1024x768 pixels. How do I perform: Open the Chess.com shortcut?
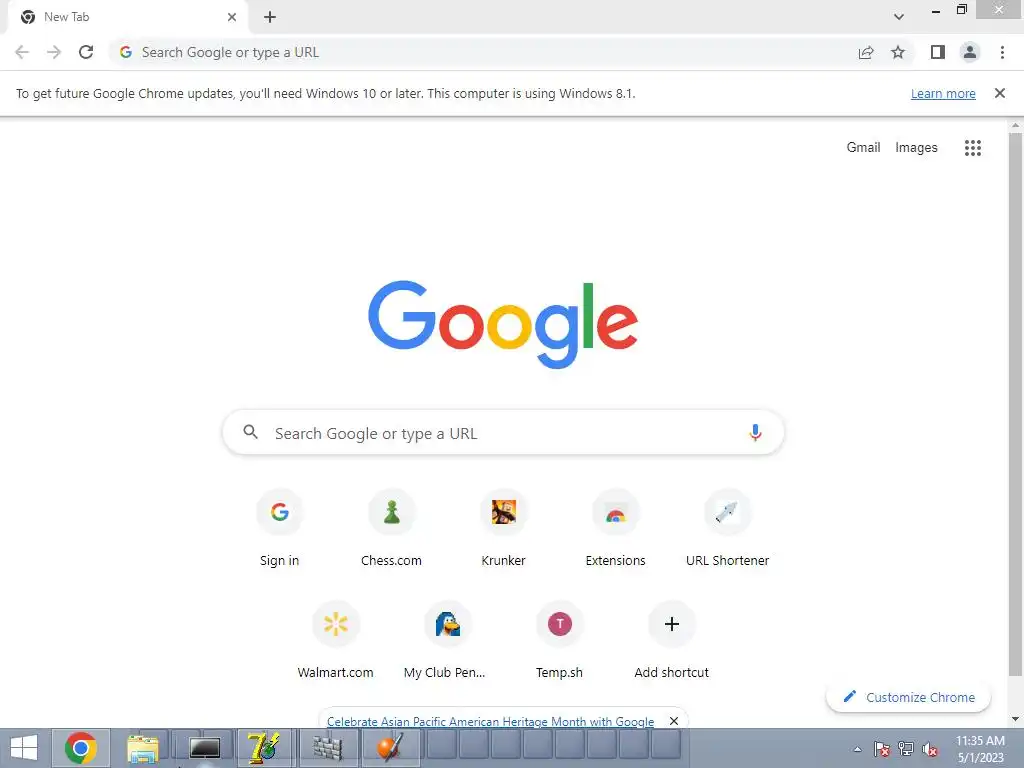tap(391, 528)
